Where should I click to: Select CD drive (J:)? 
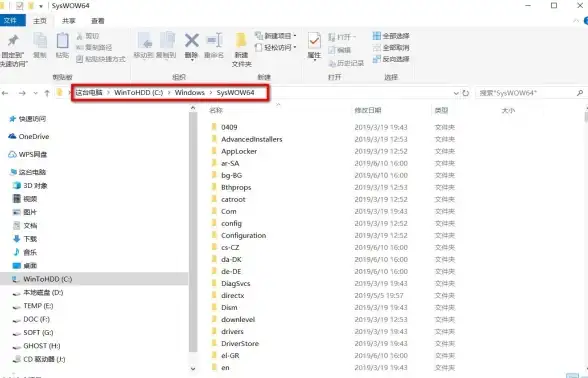(x=39, y=359)
